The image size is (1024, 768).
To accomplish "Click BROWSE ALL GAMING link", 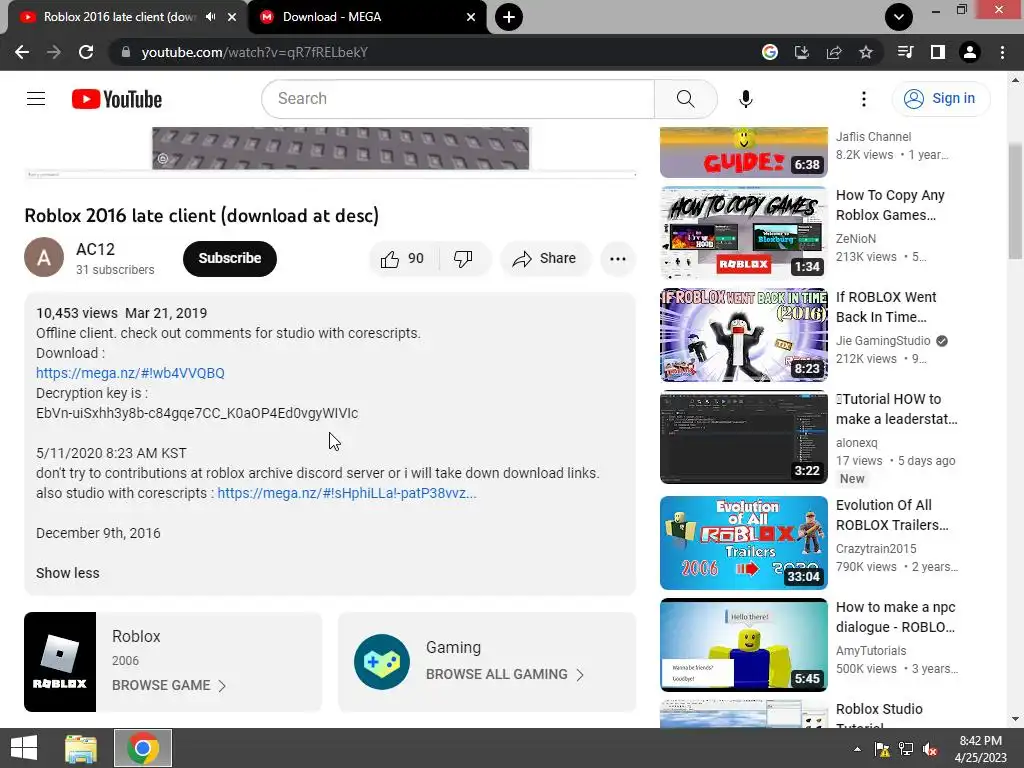I will [505, 675].
